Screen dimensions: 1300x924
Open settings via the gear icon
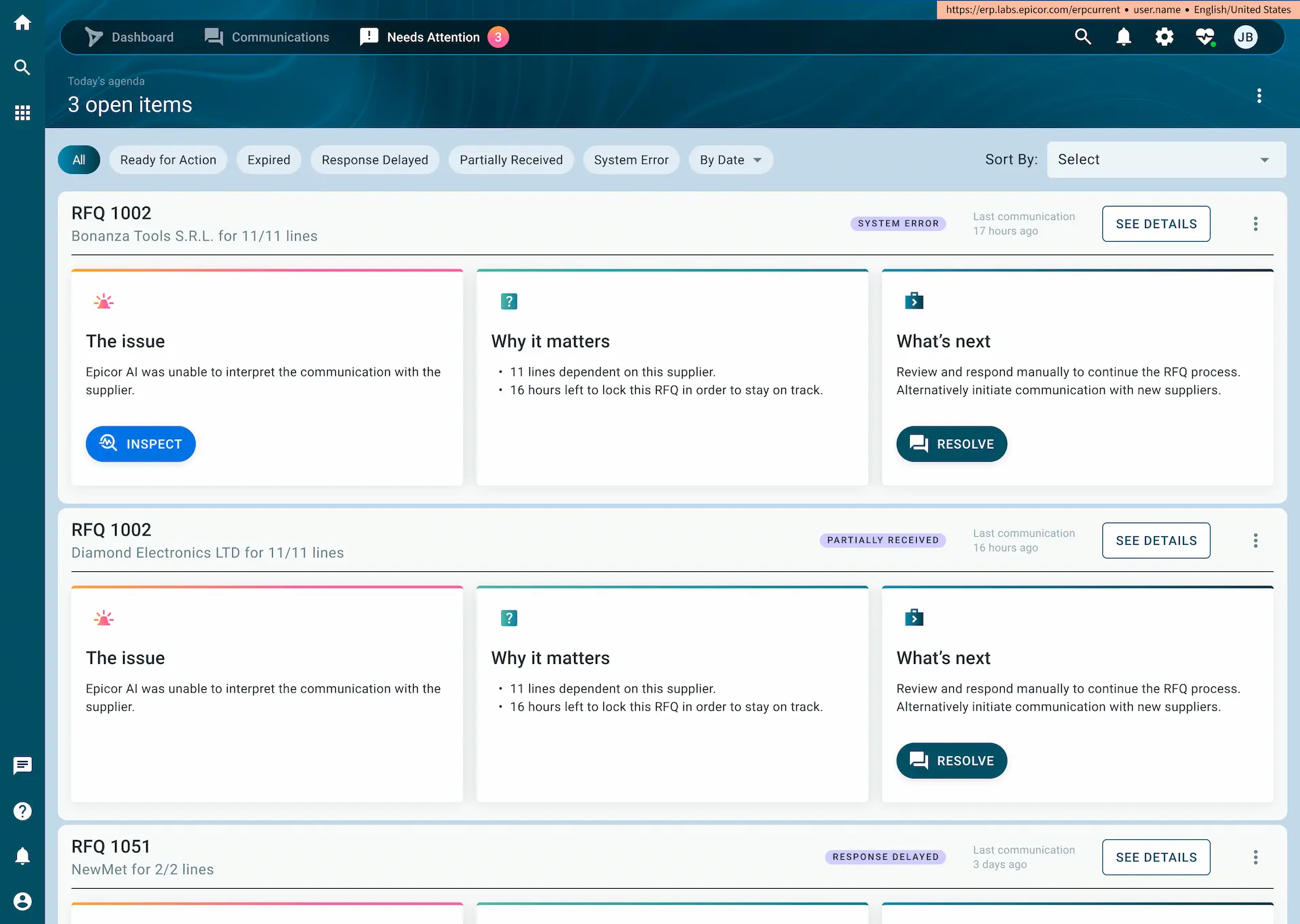pyautogui.click(x=1165, y=37)
